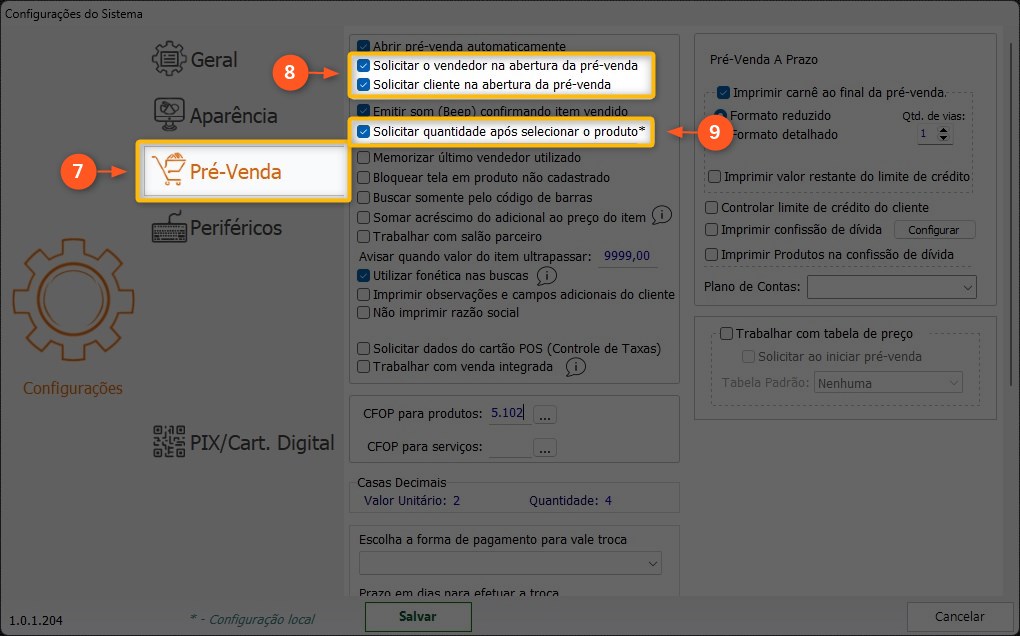The height and width of the screenshot is (636, 1020).
Task: Click info icon beside 'Somar acréscimo do adicional'
Action: tap(661, 215)
